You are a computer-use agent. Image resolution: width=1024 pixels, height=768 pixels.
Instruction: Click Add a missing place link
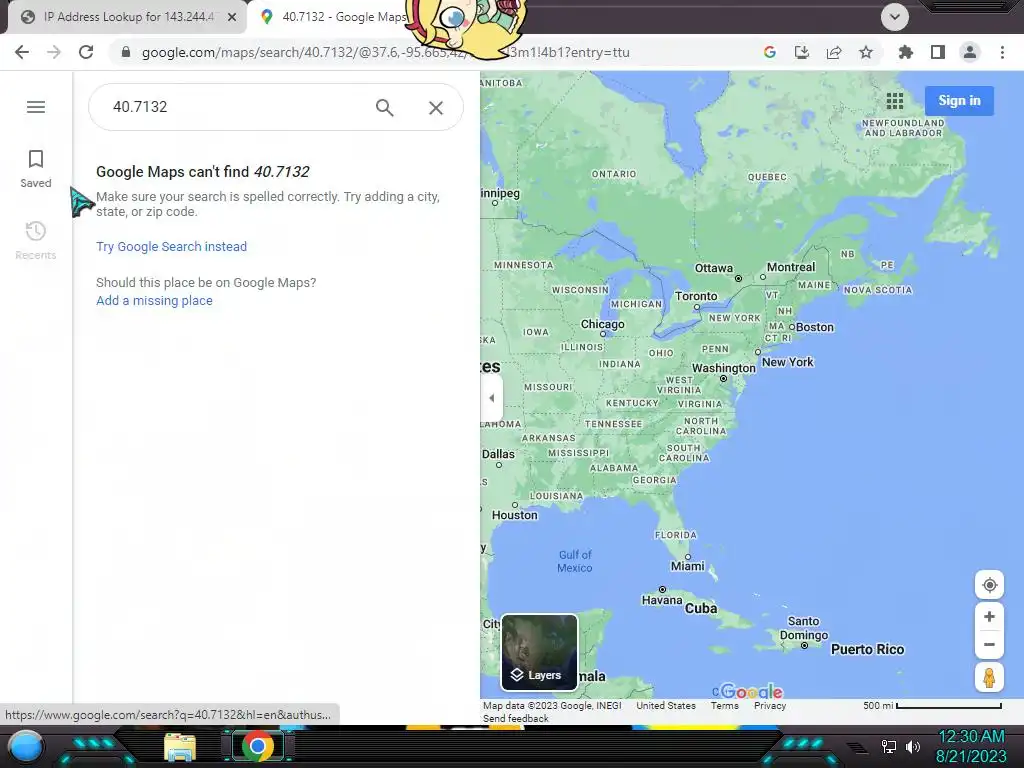click(154, 300)
